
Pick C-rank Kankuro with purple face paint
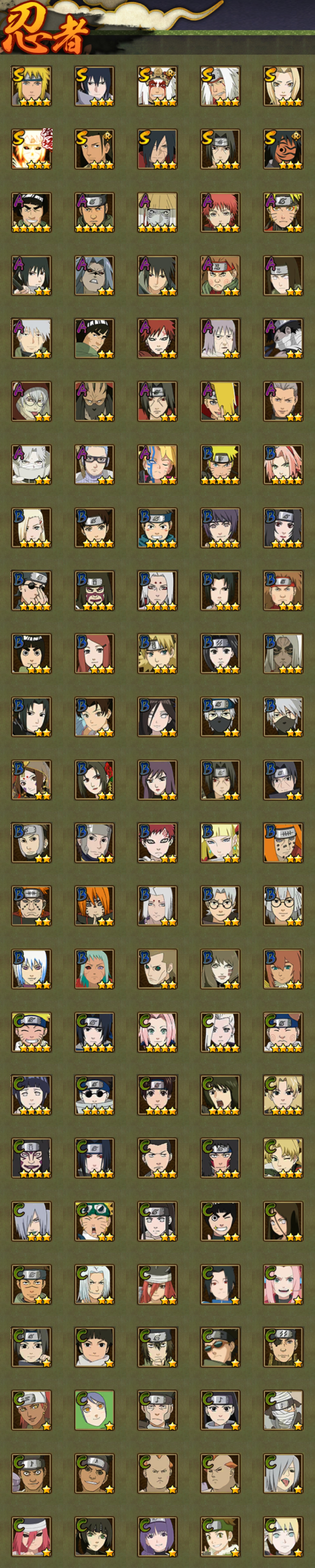[32, 1158]
